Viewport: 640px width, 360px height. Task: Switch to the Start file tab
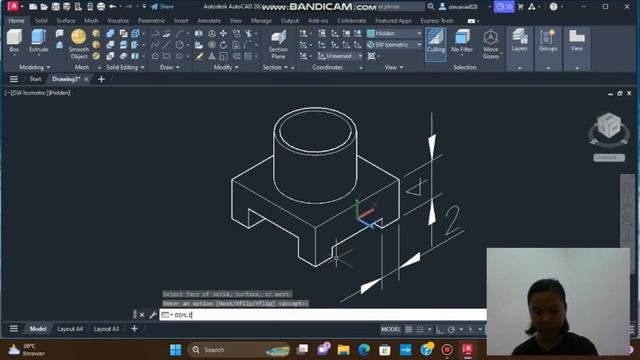(x=36, y=79)
